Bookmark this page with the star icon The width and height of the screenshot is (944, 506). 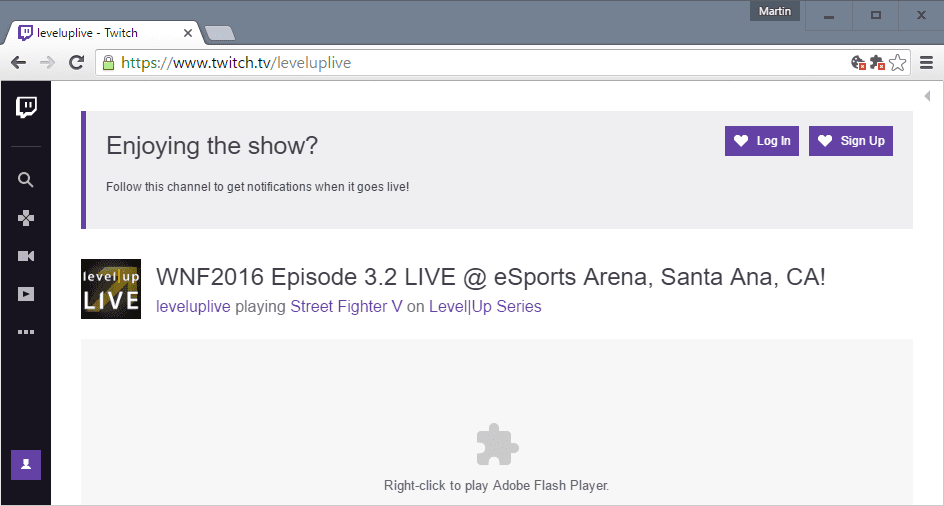[898, 63]
